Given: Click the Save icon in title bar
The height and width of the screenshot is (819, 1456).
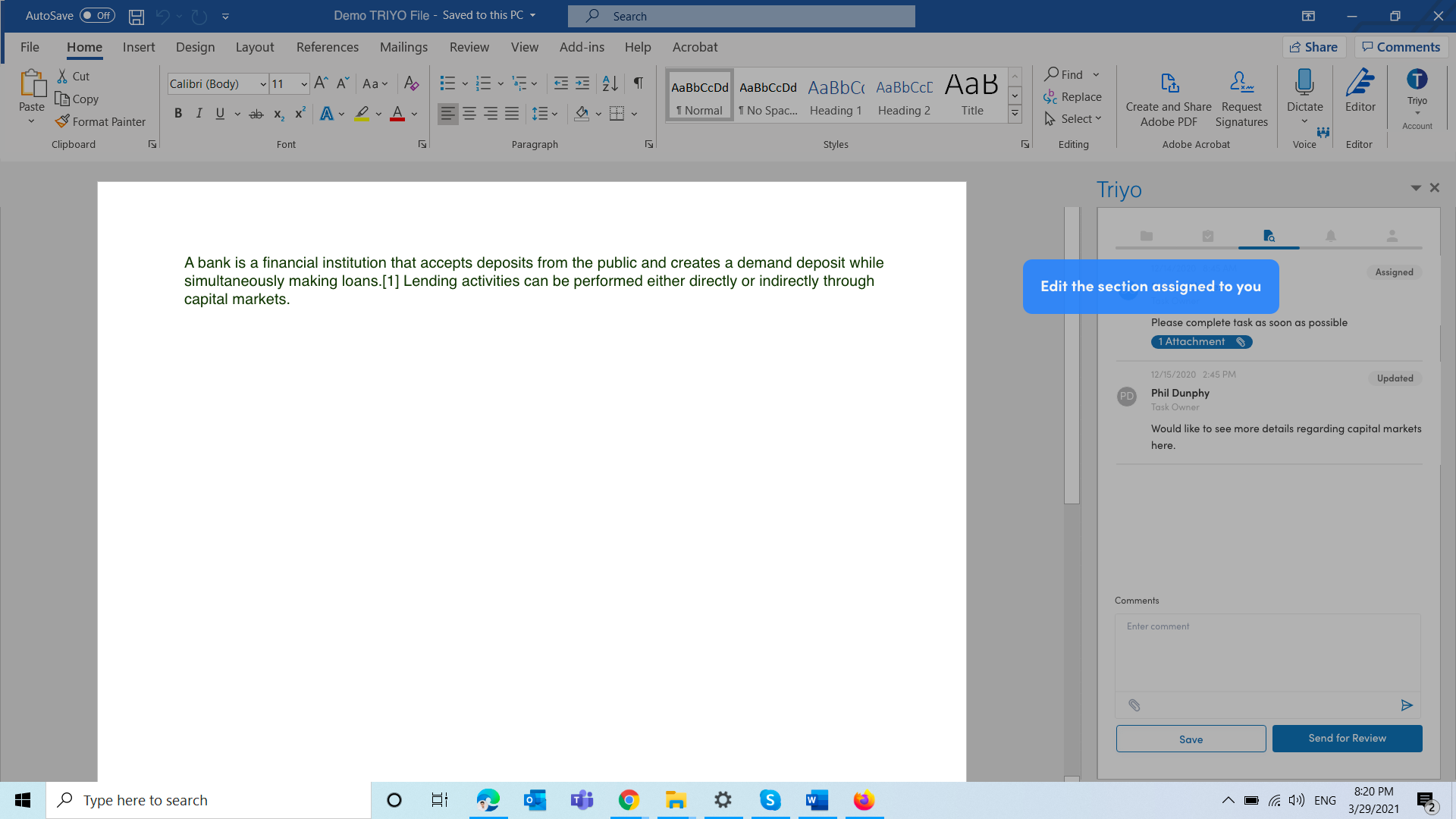Looking at the screenshot, I should pos(136,16).
